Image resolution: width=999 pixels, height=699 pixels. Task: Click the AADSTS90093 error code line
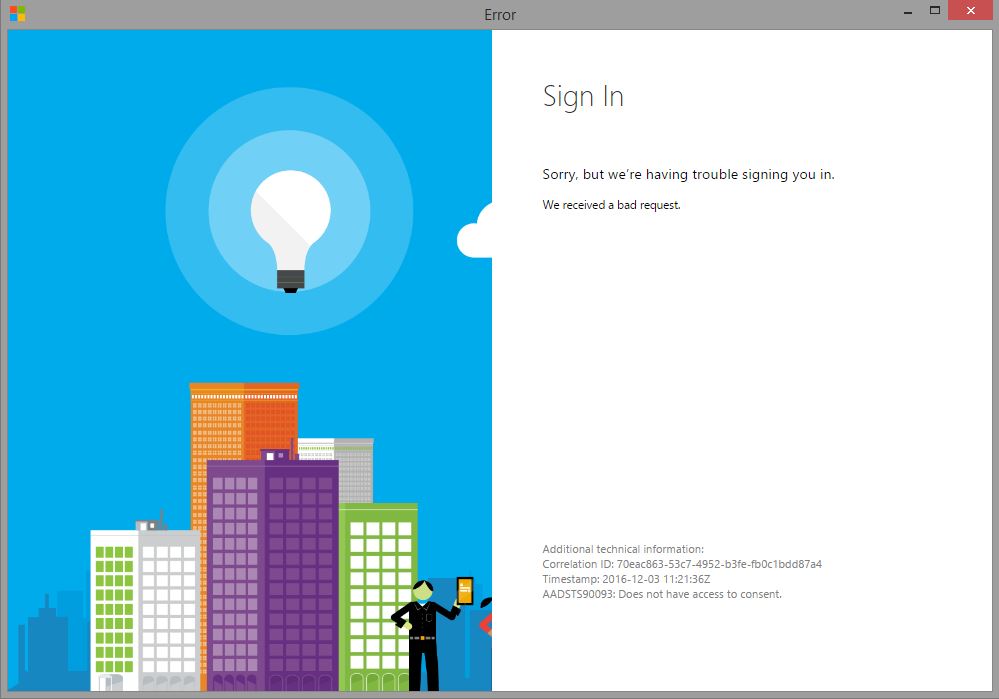(x=661, y=594)
